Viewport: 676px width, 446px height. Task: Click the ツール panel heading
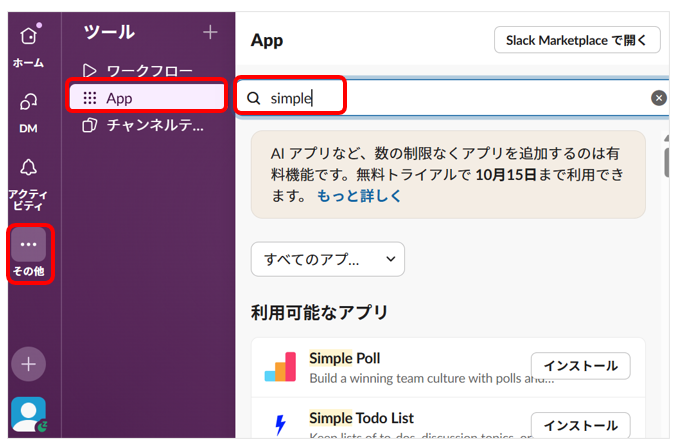pyautogui.click(x=109, y=32)
